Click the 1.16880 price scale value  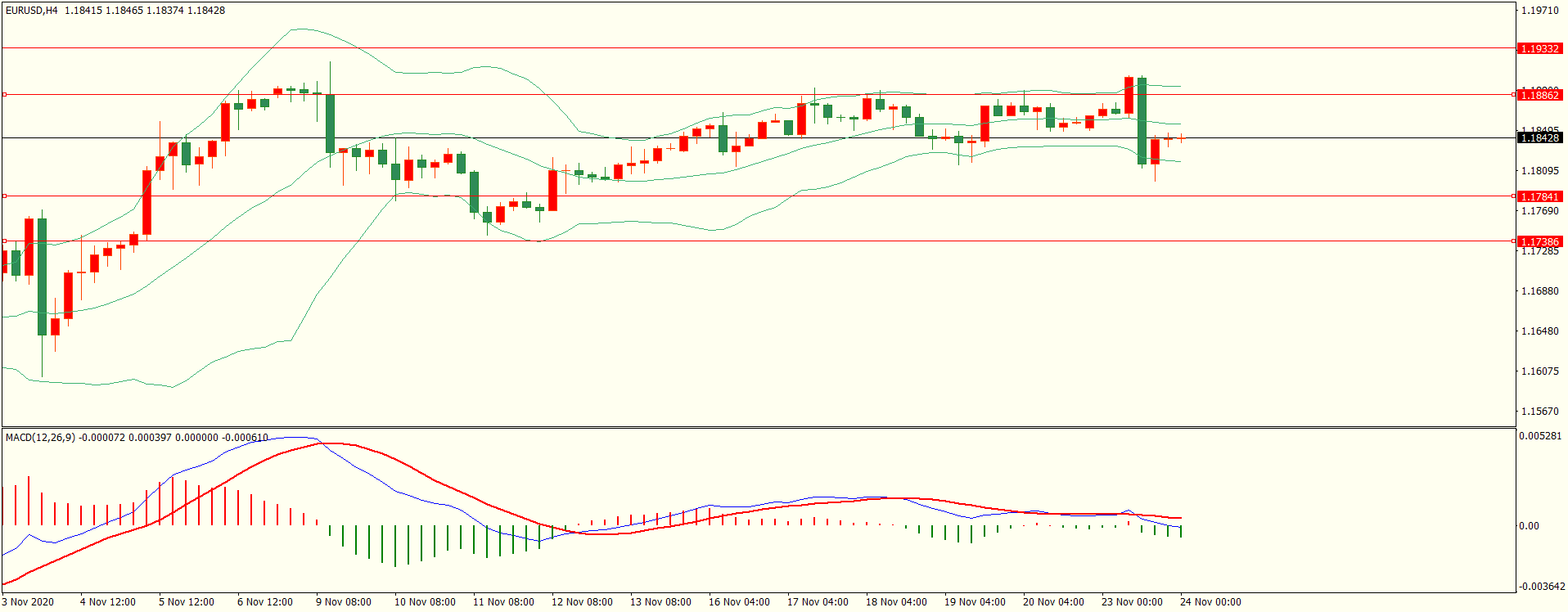pos(1539,291)
